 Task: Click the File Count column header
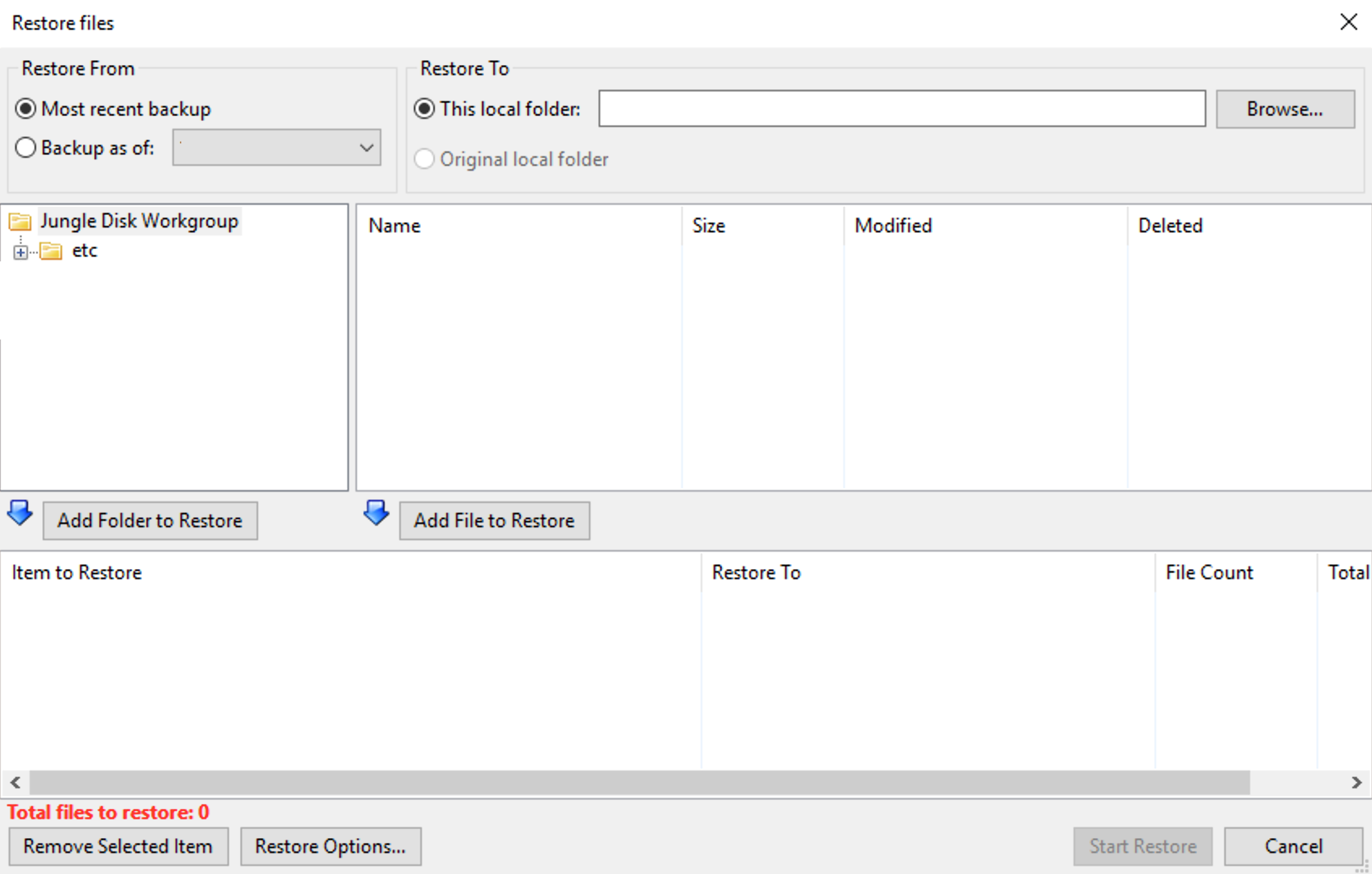(x=1236, y=573)
